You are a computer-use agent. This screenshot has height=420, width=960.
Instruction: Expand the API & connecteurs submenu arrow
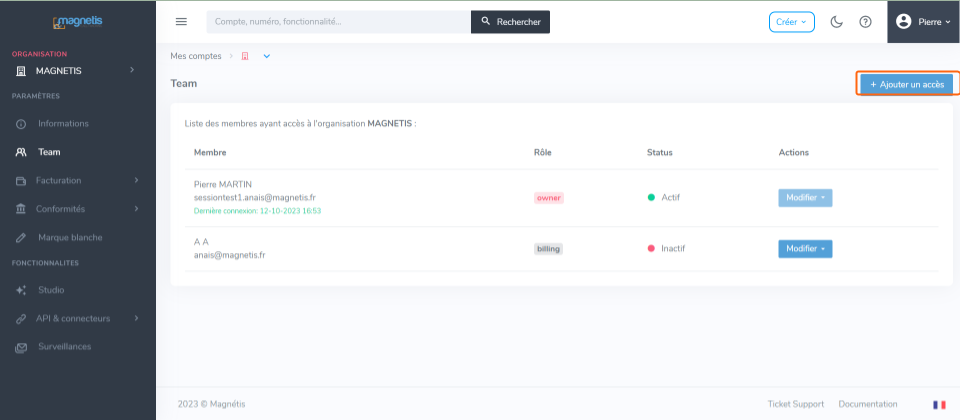coord(137,318)
